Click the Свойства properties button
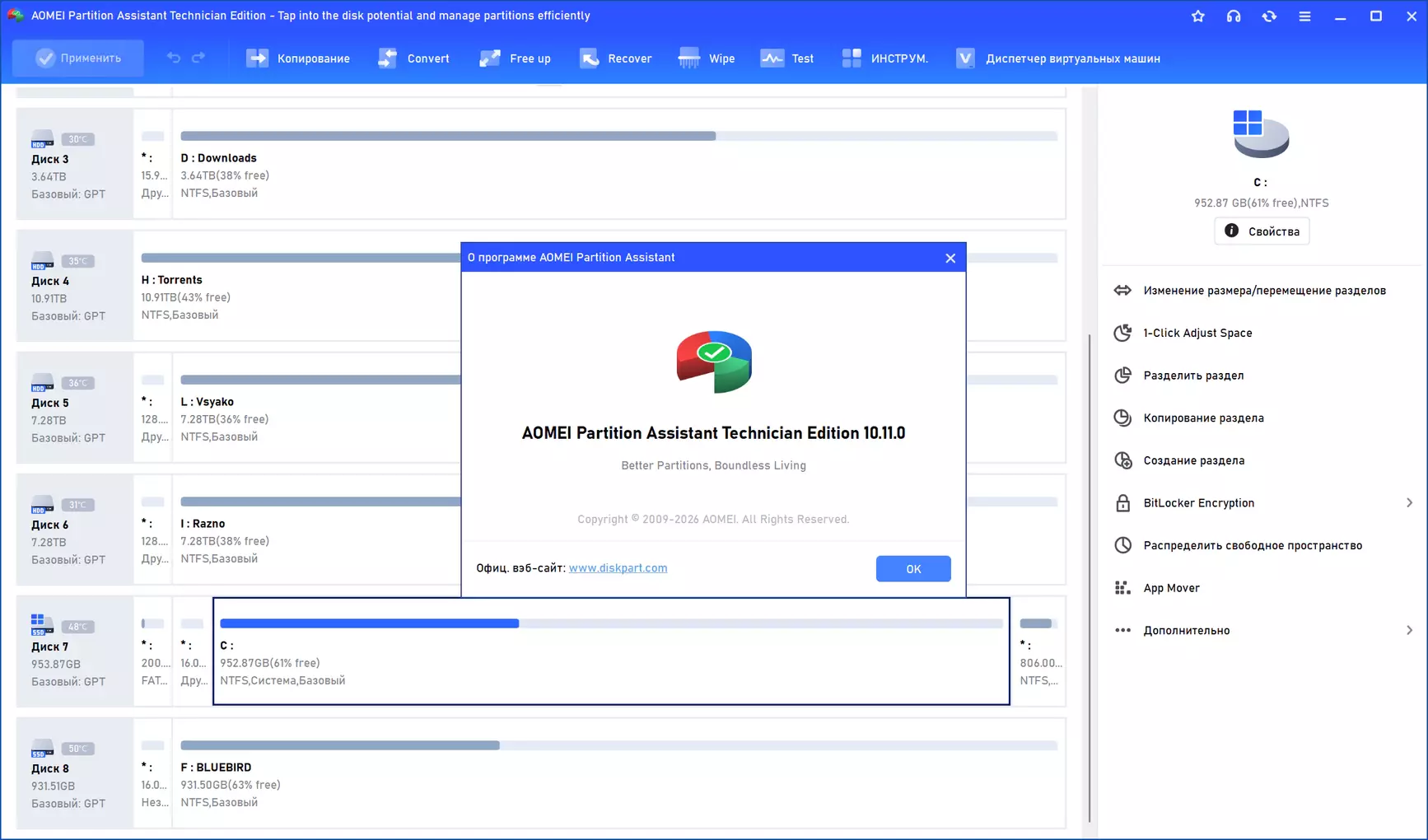Image resolution: width=1428 pixels, height=840 pixels. [1262, 231]
